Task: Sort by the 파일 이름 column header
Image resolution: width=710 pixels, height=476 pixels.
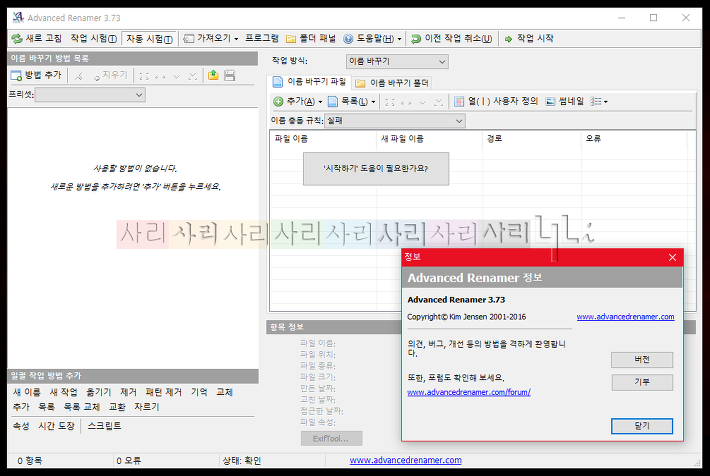Action: pos(323,139)
